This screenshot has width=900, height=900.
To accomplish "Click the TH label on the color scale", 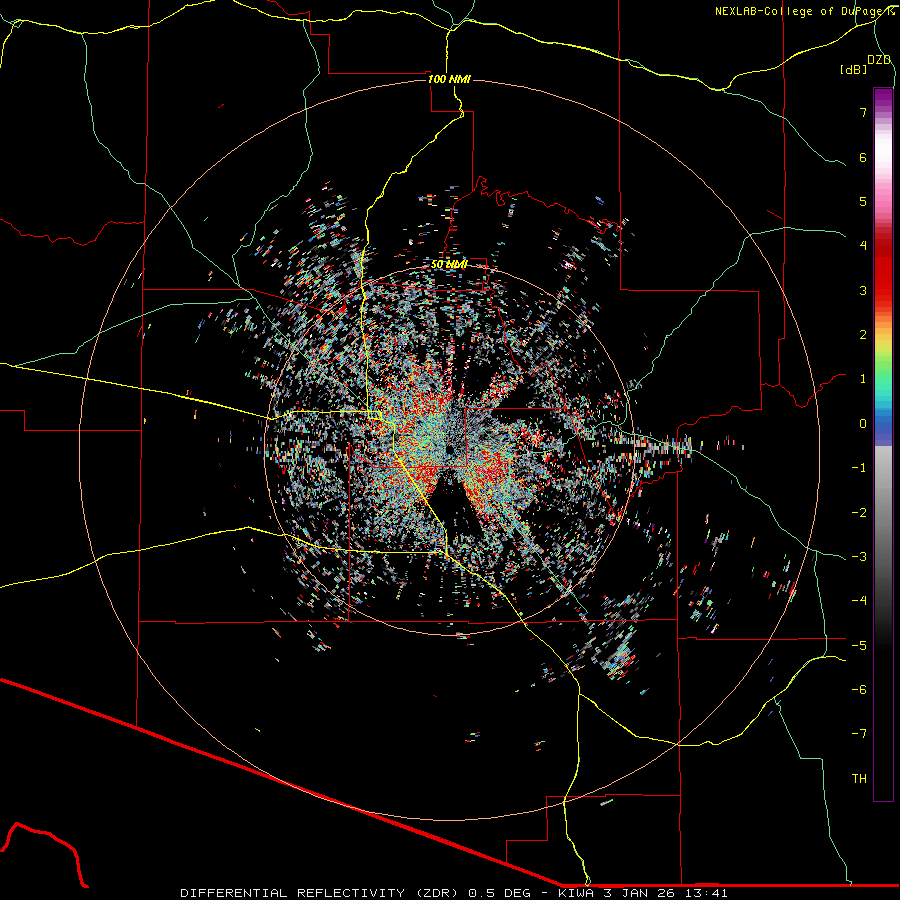I will click(859, 779).
